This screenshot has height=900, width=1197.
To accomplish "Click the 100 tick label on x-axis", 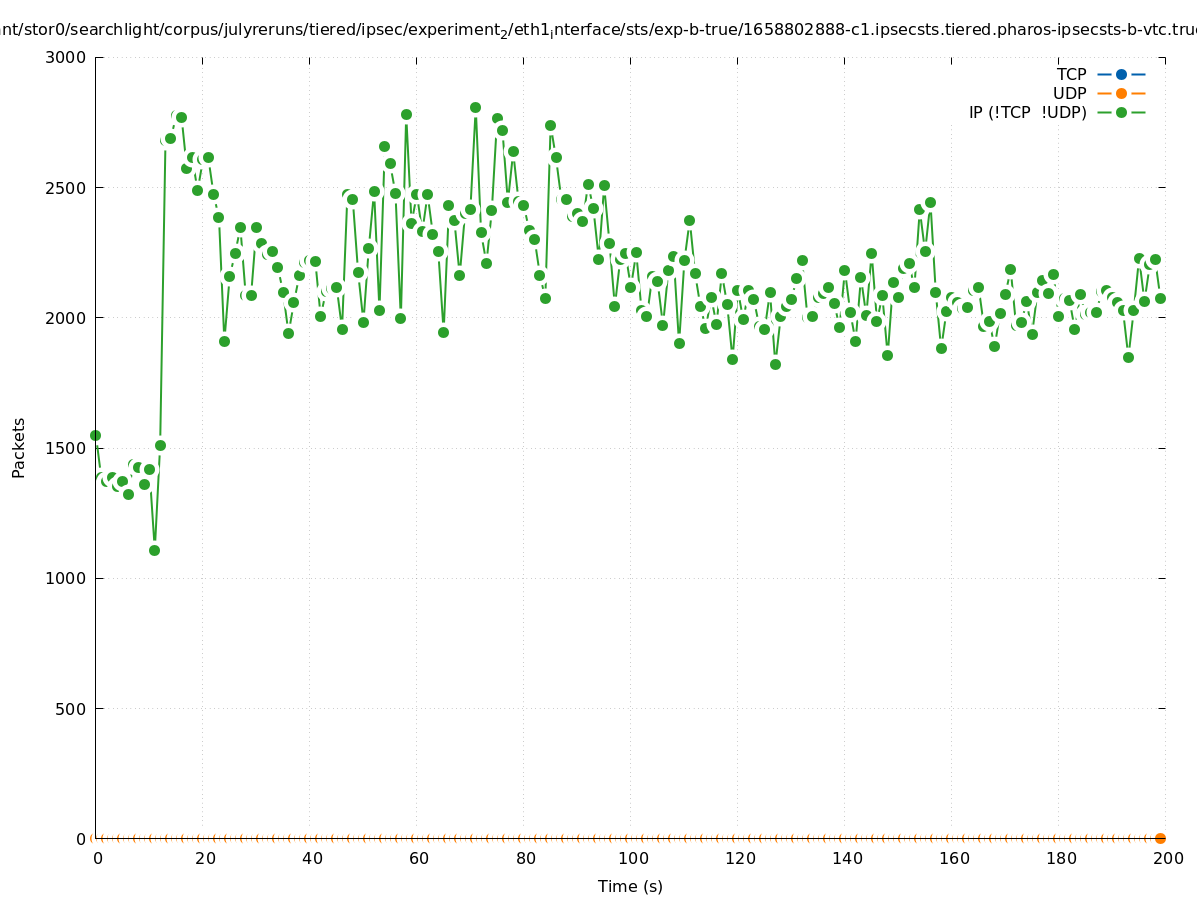I will coord(632,858).
